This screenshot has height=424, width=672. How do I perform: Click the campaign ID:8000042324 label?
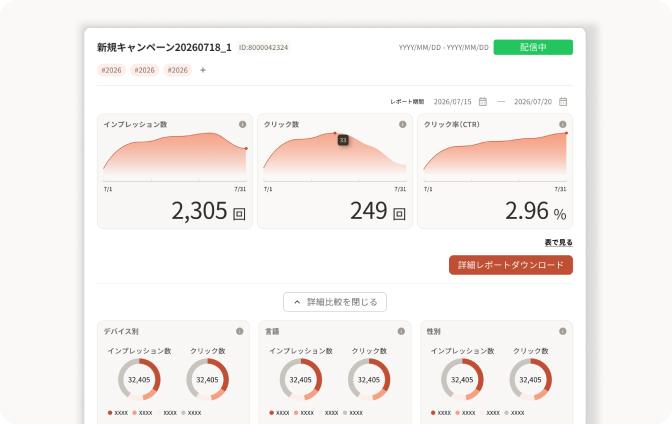[264, 47]
